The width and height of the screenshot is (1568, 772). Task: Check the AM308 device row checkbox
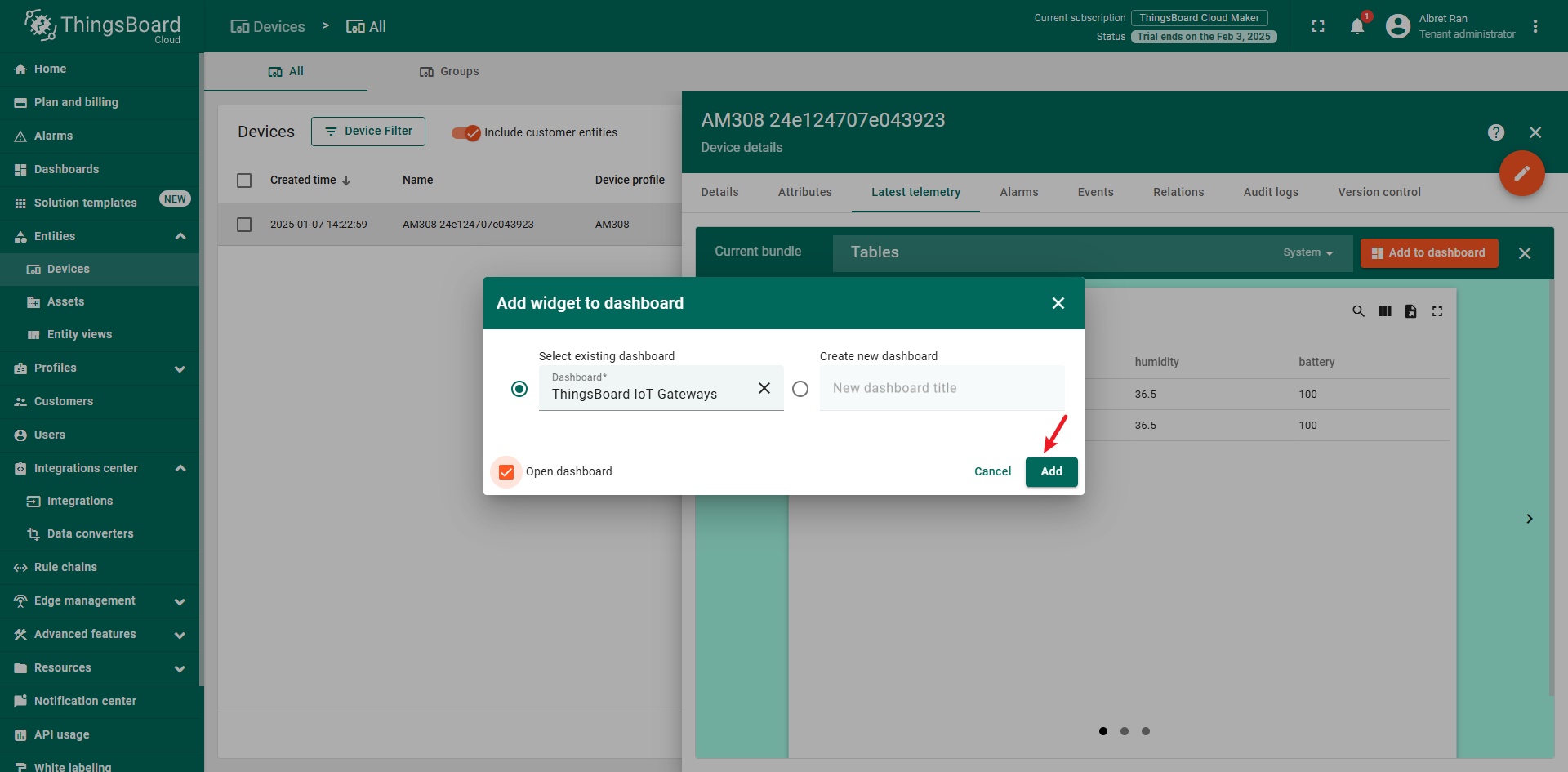(x=244, y=225)
